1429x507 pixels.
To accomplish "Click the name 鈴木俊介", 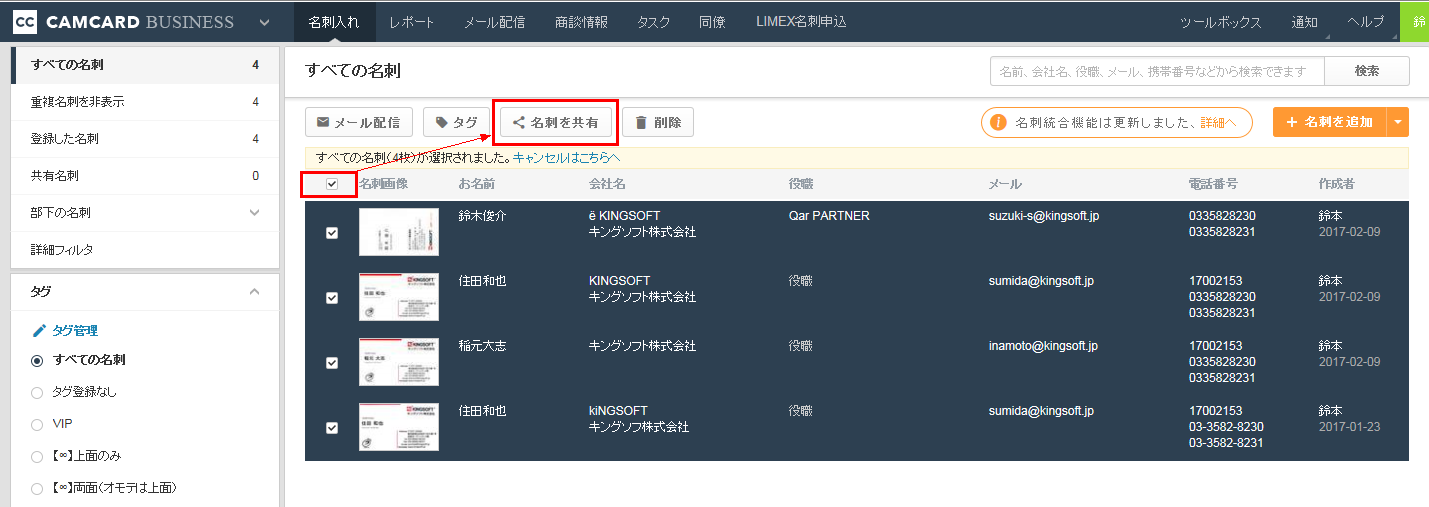I will click(x=483, y=216).
